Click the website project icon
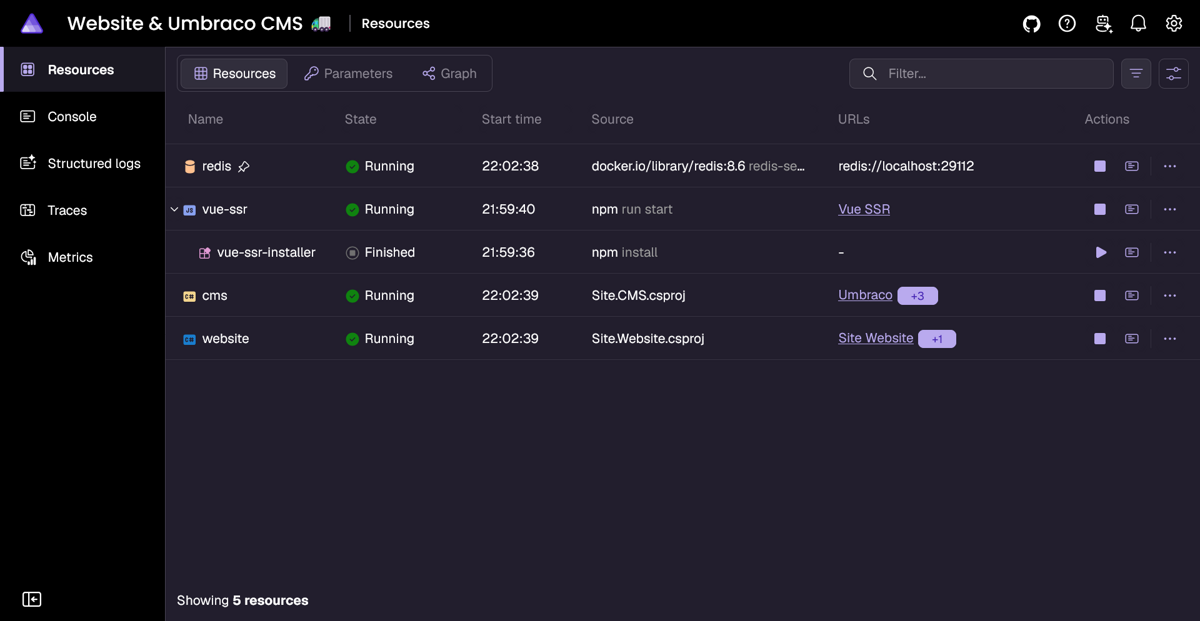 click(189, 339)
